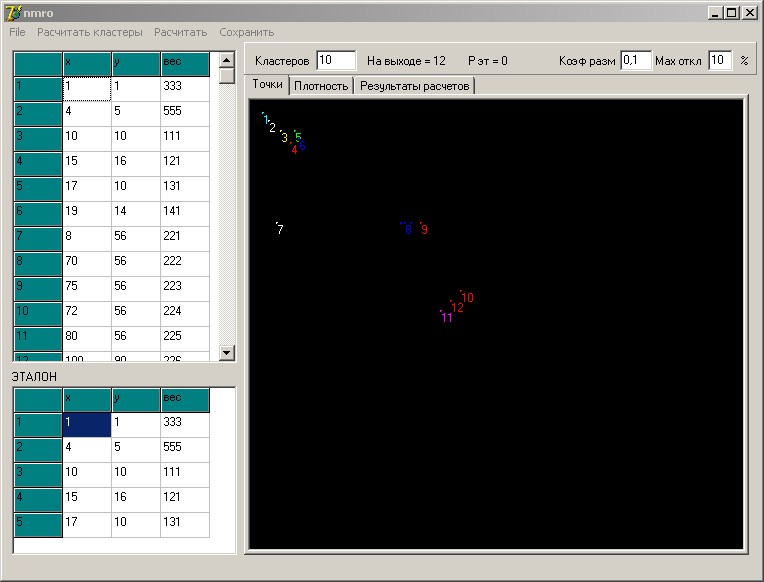This screenshot has height=582, width=764.
Task: Click the Мах откл input field
Action: (x=720, y=60)
